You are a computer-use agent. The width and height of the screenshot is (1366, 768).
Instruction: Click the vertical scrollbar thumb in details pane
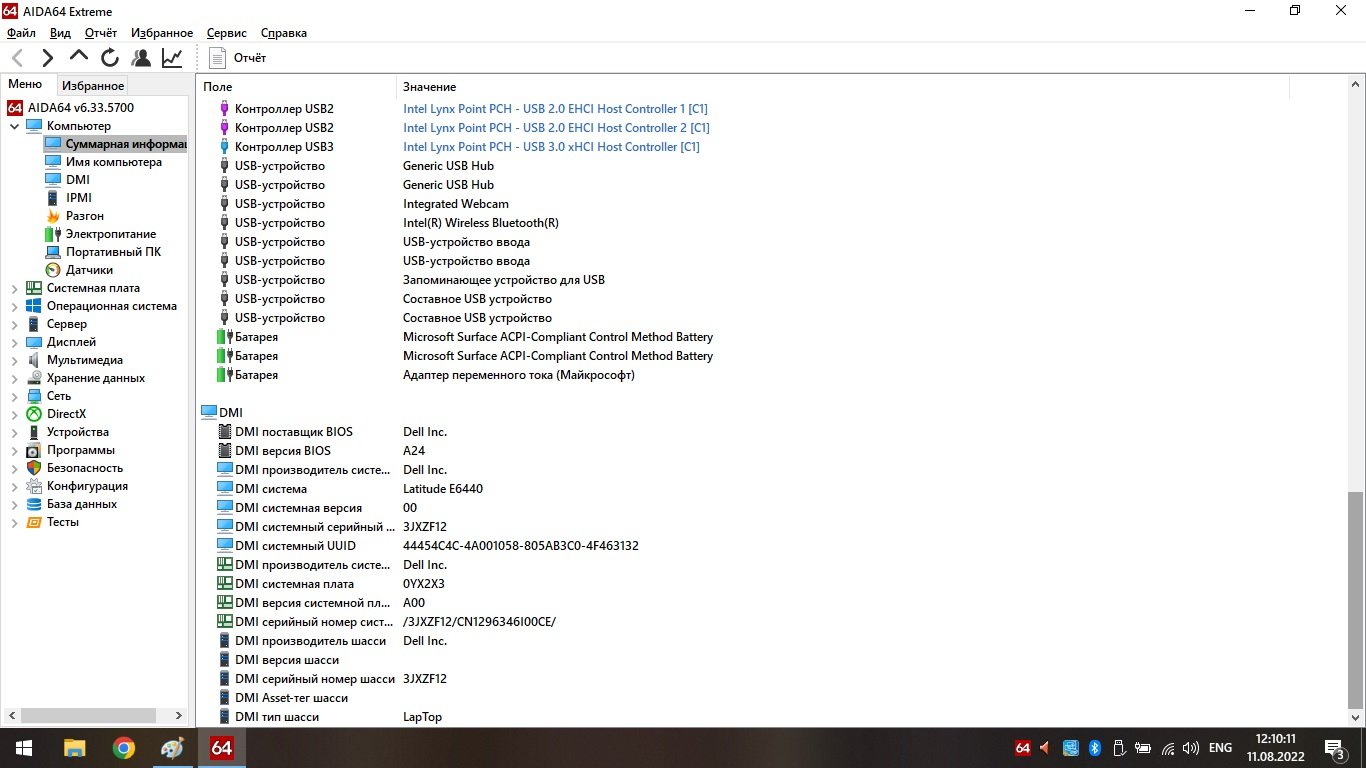click(1355, 599)
